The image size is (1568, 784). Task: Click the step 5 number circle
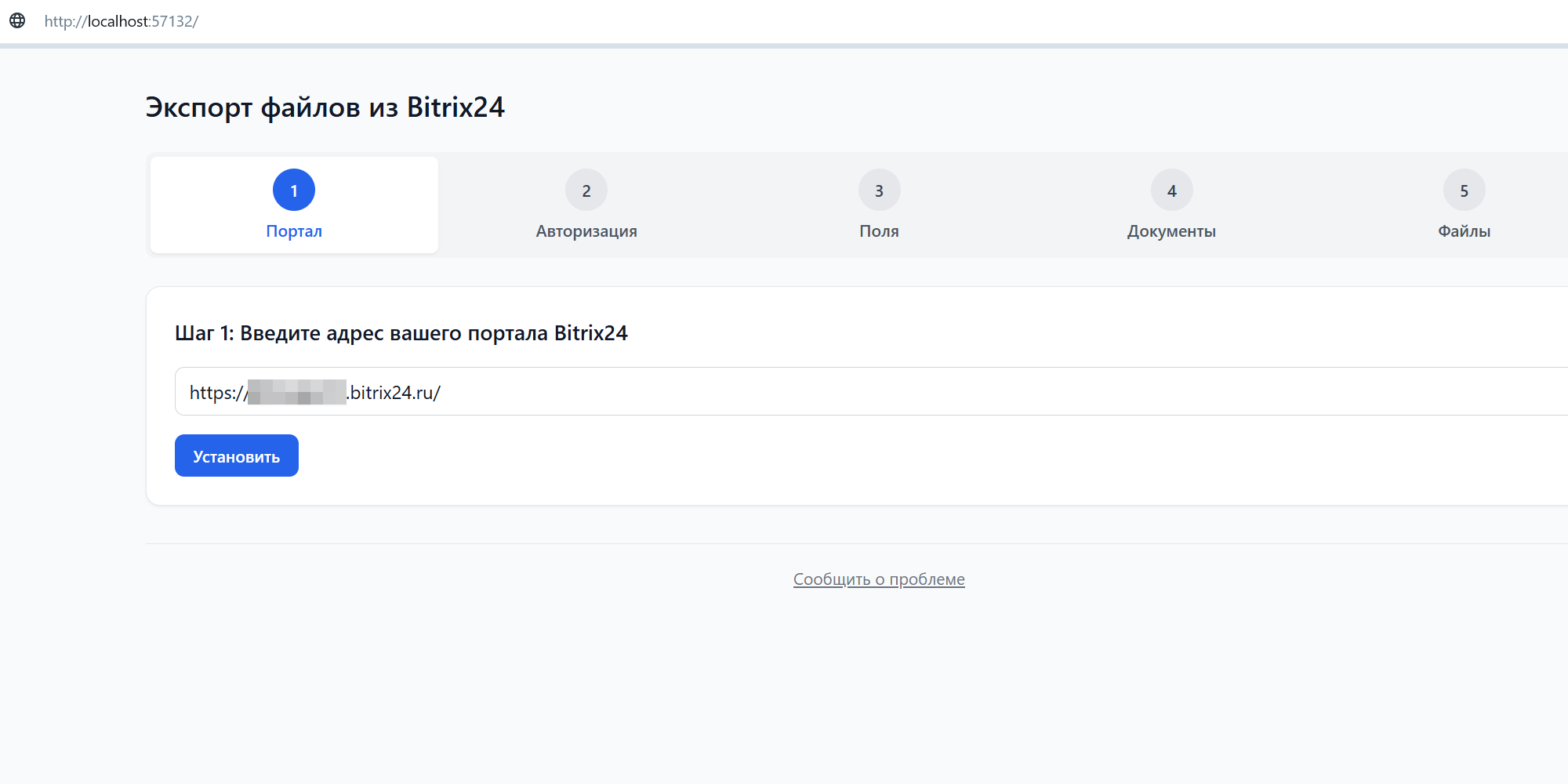click(1464, 191)
